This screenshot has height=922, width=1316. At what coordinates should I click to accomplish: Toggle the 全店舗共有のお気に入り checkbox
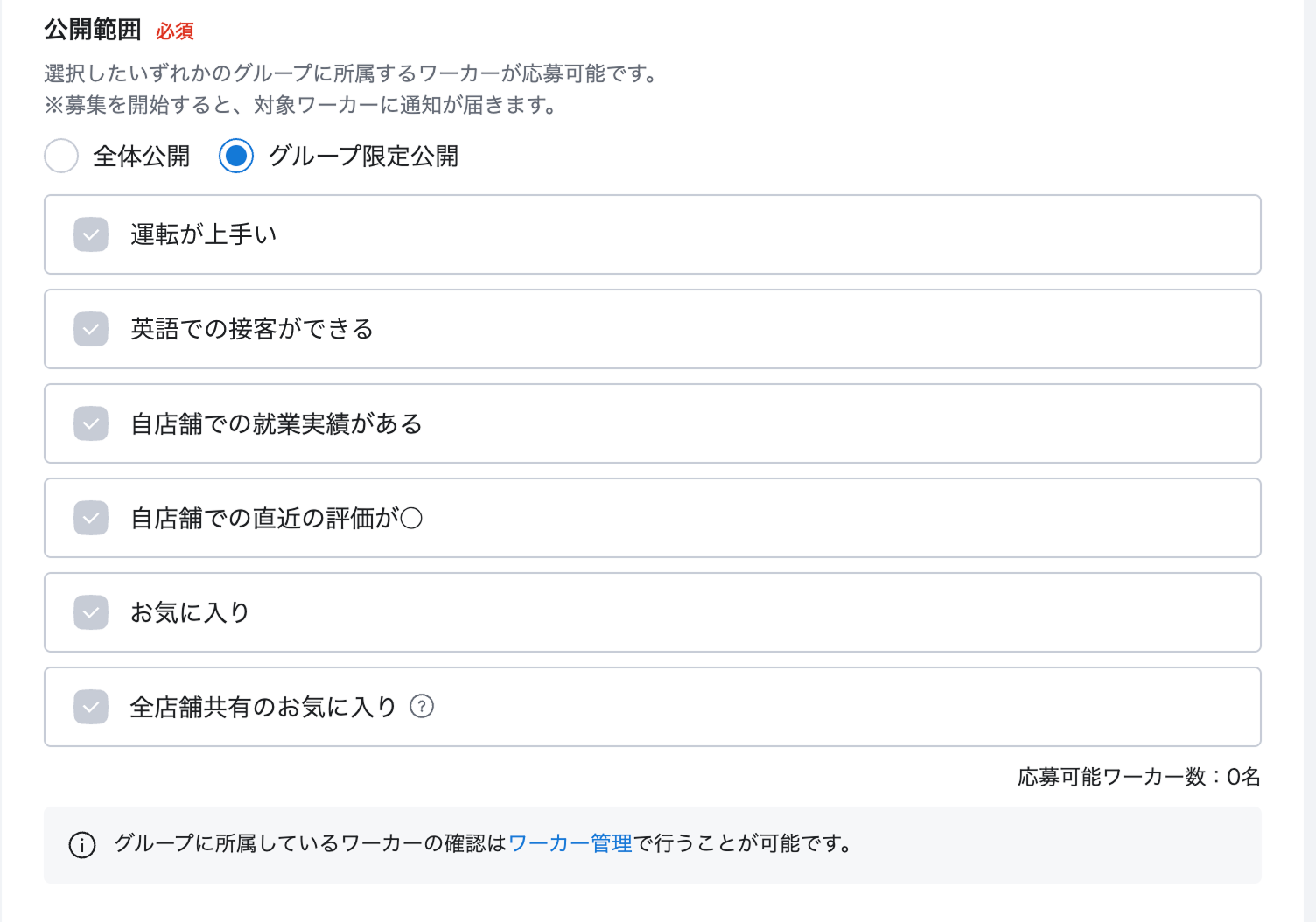click(91, 707)
